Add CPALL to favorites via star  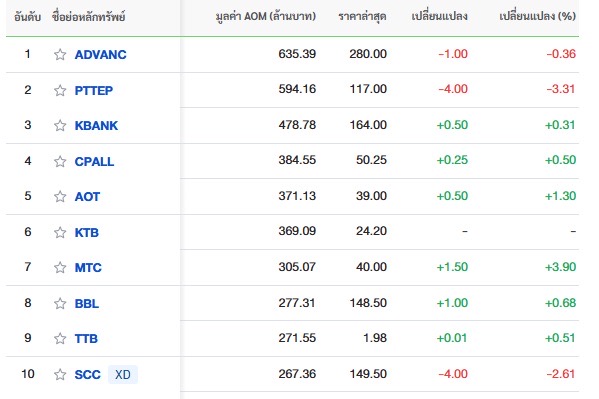tap(60, 162)
